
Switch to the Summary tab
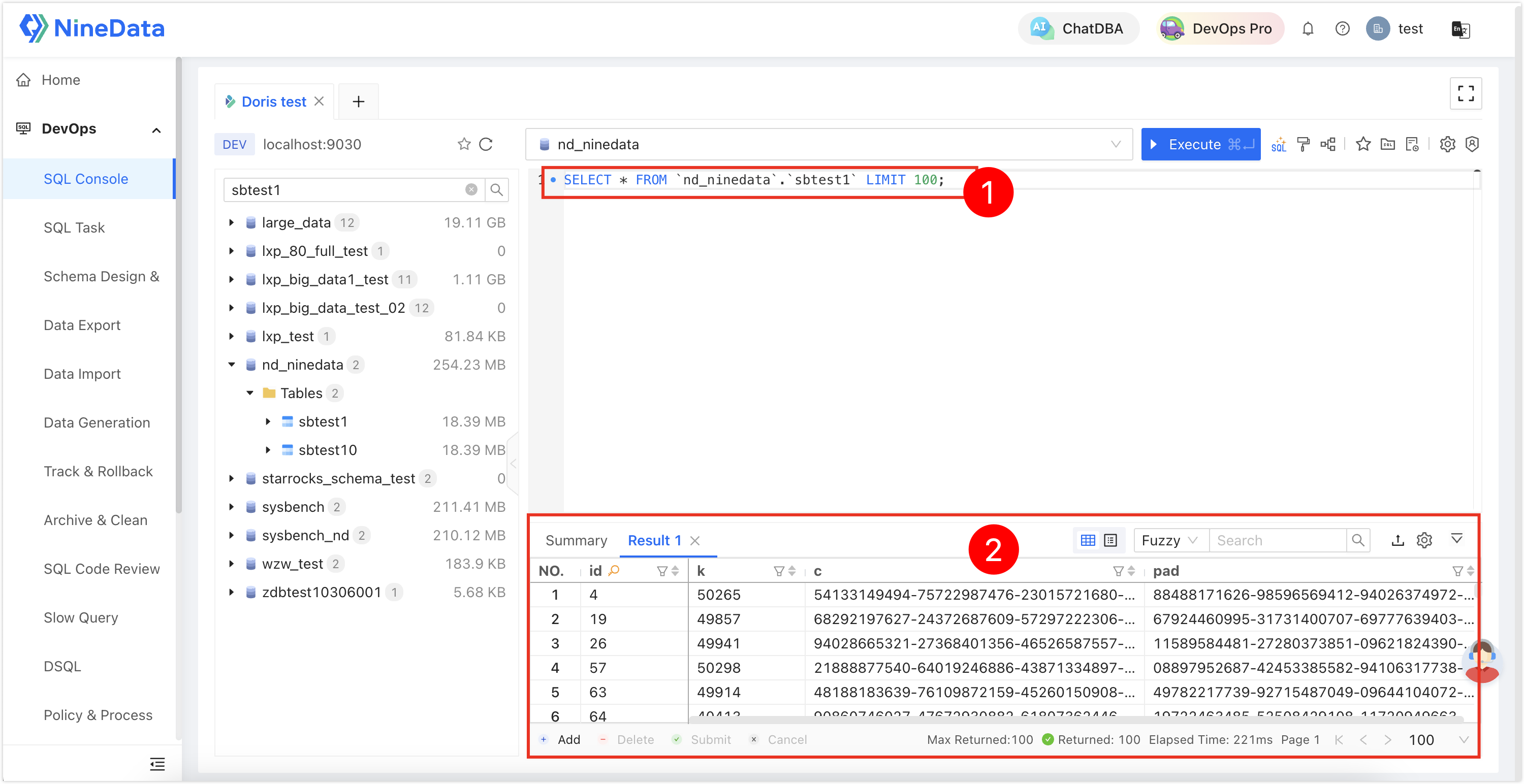576,540
